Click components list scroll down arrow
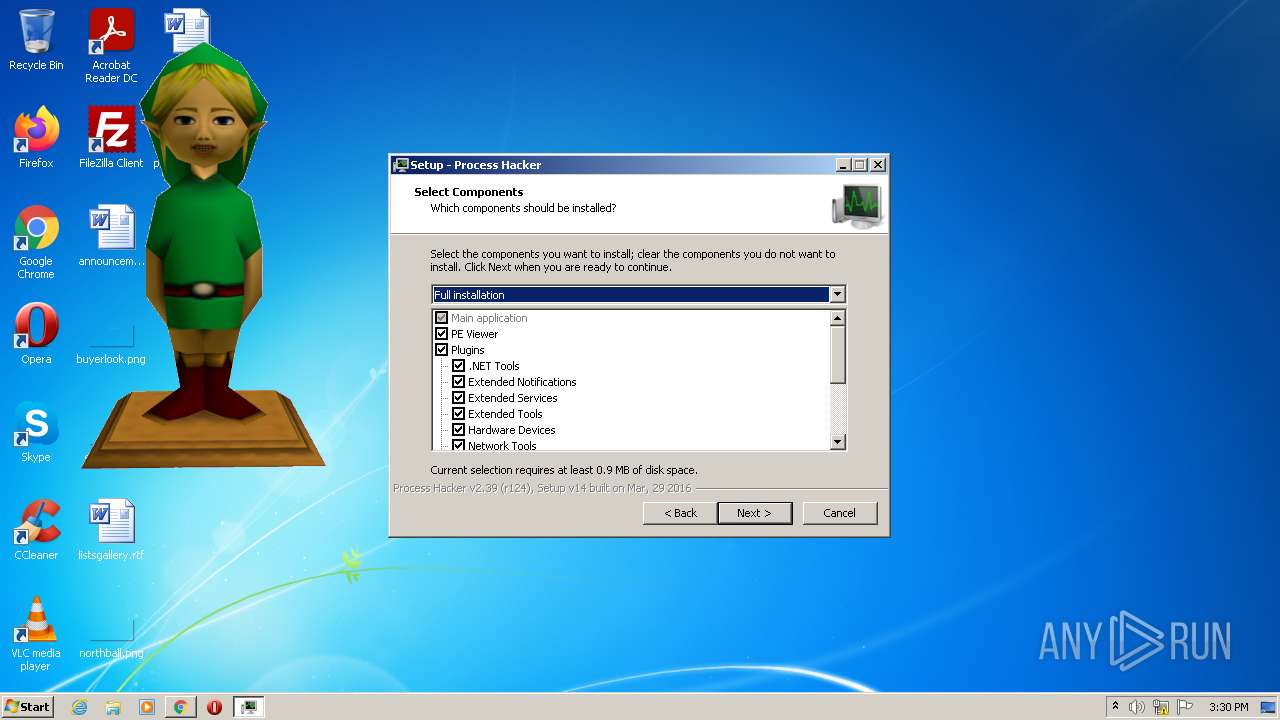The image size is (1280, 720). coord(838,442)
